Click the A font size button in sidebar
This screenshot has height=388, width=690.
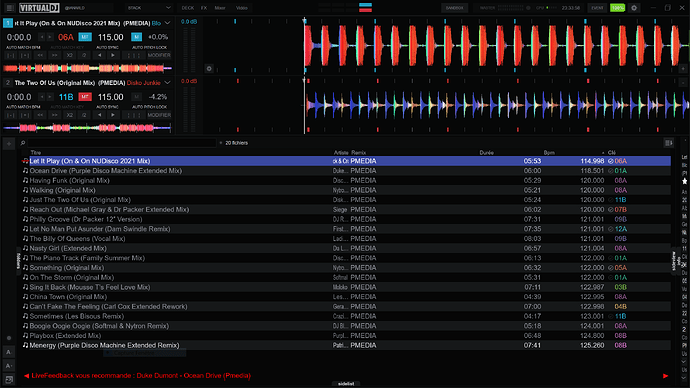click(x=8, y=352)
